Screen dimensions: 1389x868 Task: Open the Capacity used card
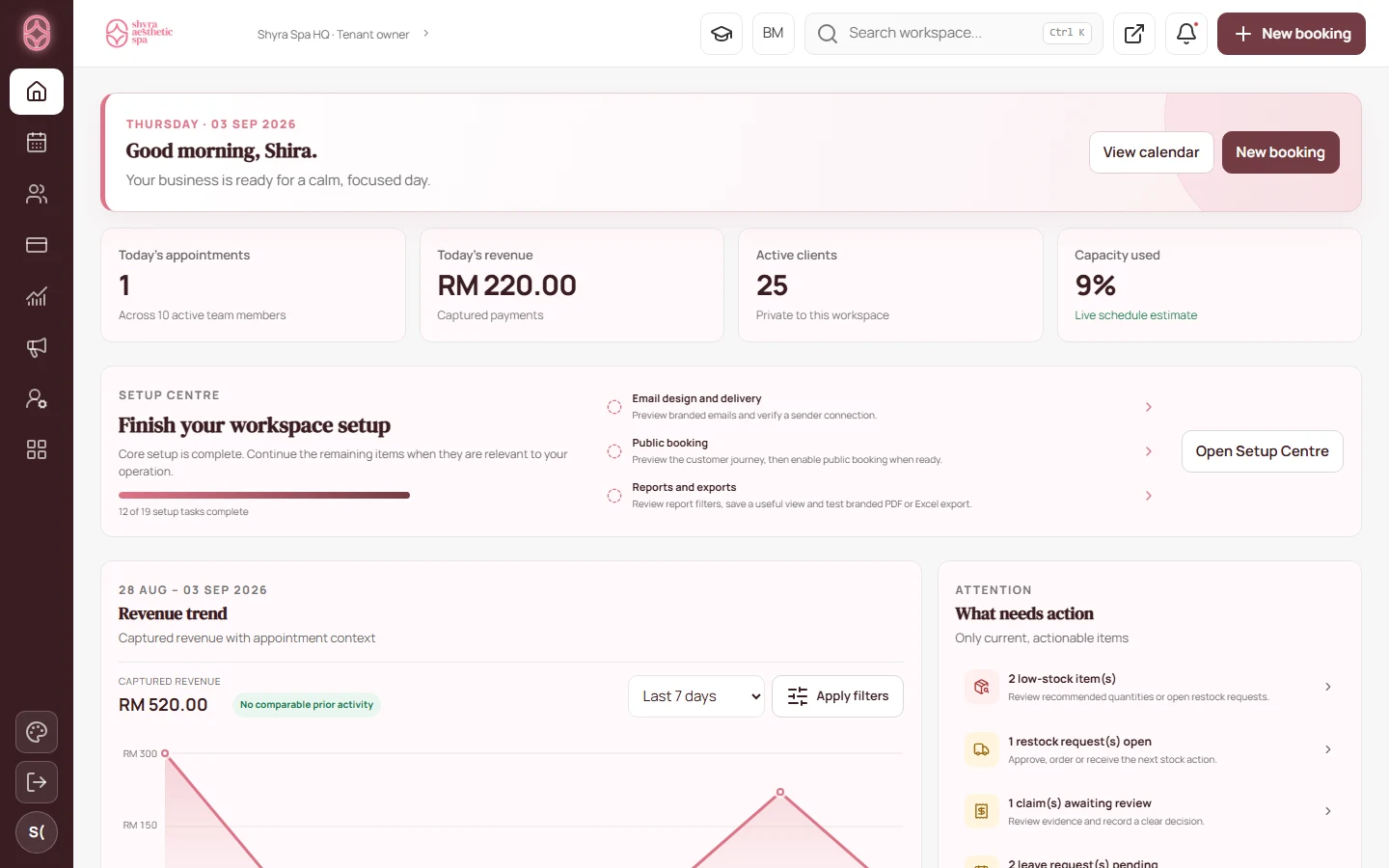(x=1210, y=285)
